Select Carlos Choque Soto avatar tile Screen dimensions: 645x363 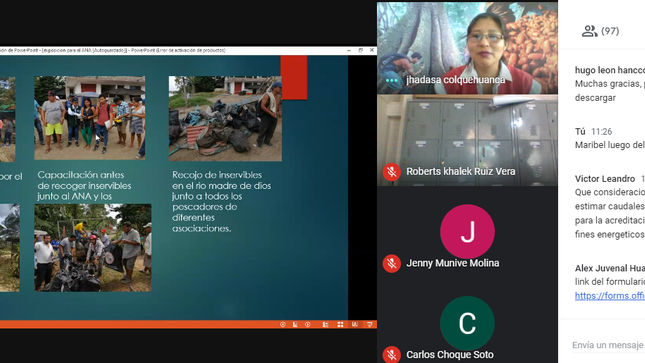click(467, 323)
